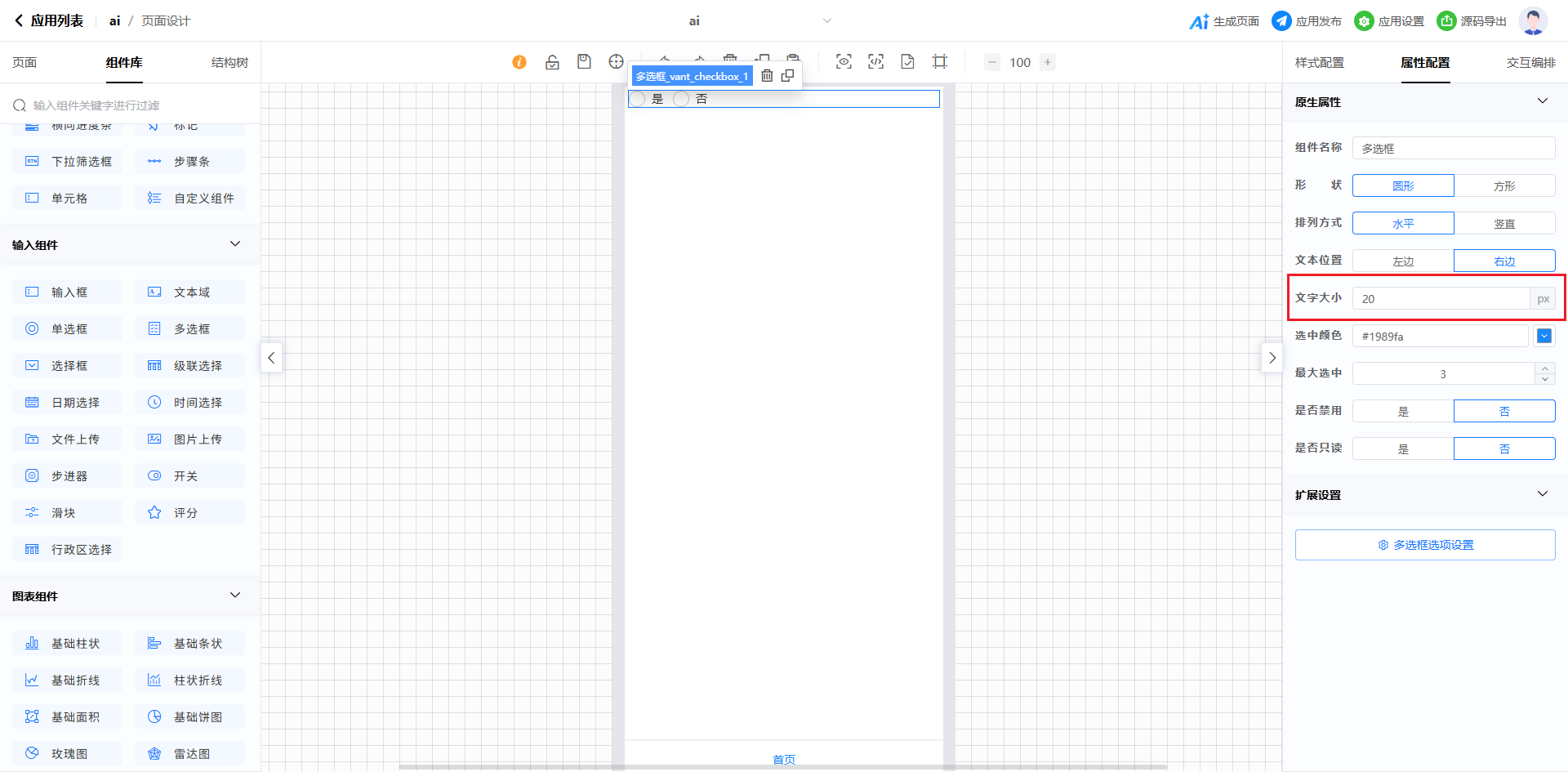The height and width of the screenshot is (772, 1568).
Task: Open the ai page dropdown at top center
Action: (x=826, y=21)
